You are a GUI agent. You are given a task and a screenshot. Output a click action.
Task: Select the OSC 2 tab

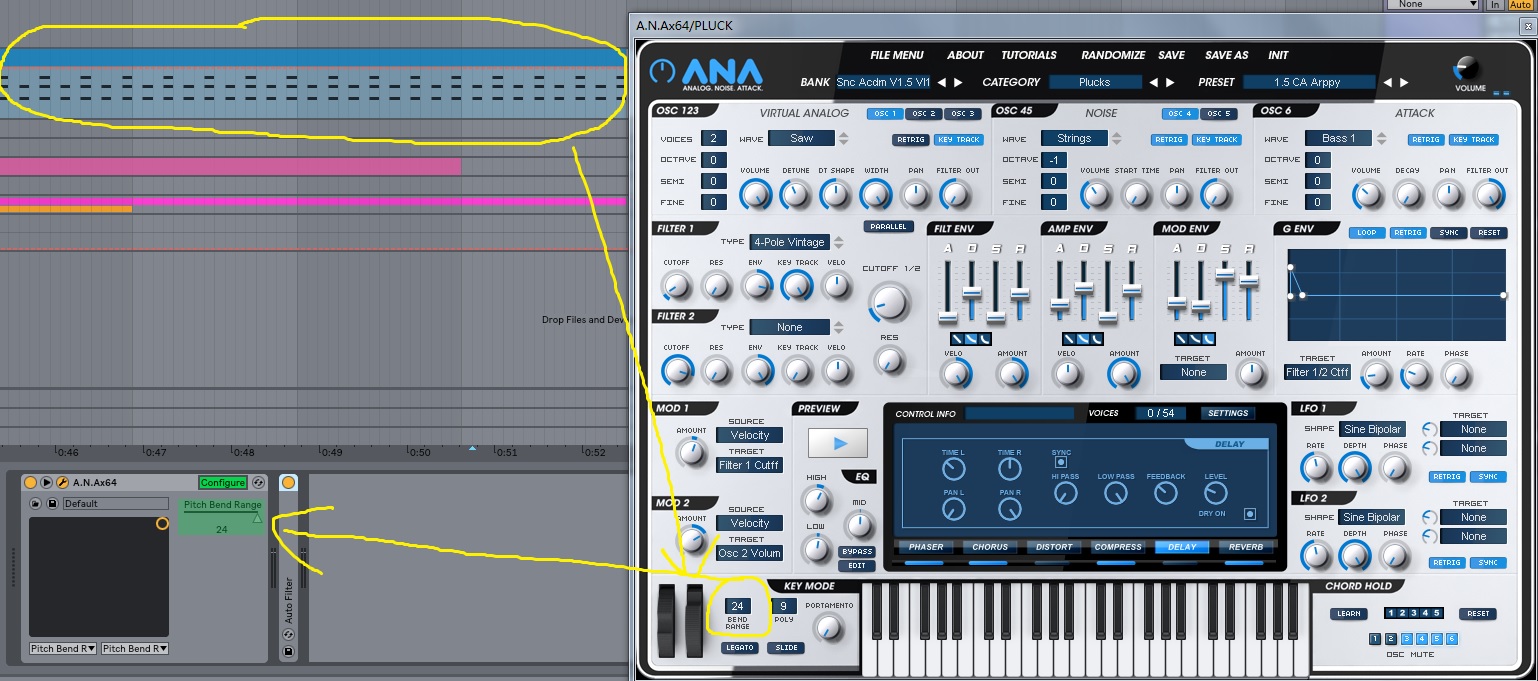click(923, 113)
